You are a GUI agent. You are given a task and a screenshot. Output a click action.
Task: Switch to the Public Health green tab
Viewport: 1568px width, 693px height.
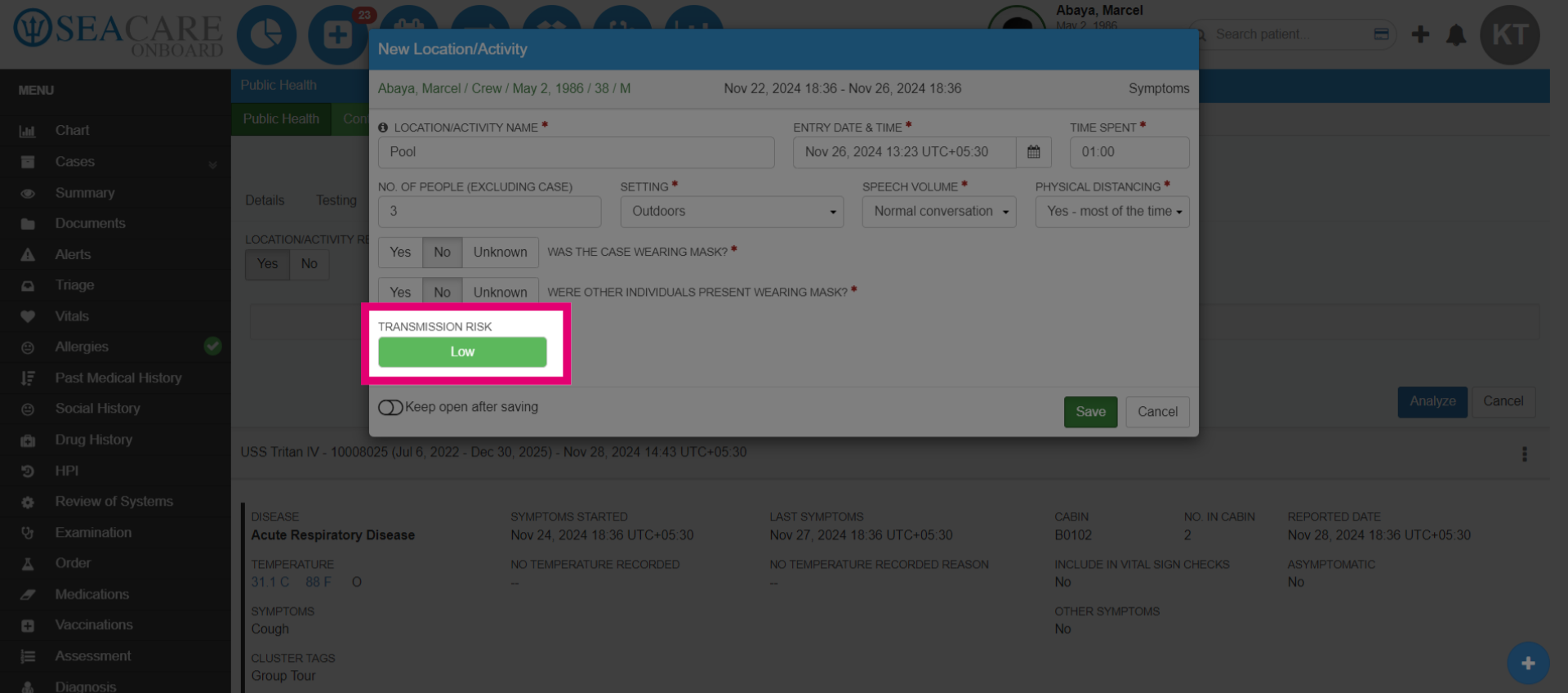[x=281, y=119]
